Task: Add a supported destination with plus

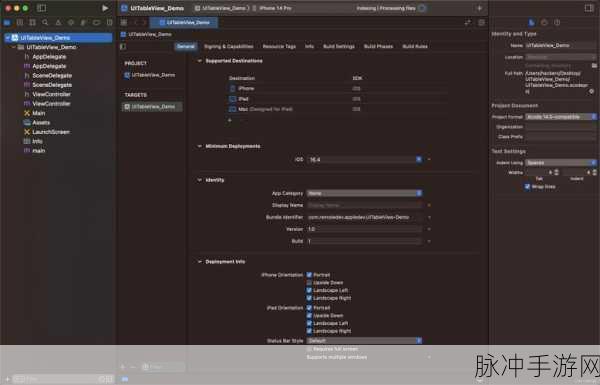Action: (x=230, y=120)
